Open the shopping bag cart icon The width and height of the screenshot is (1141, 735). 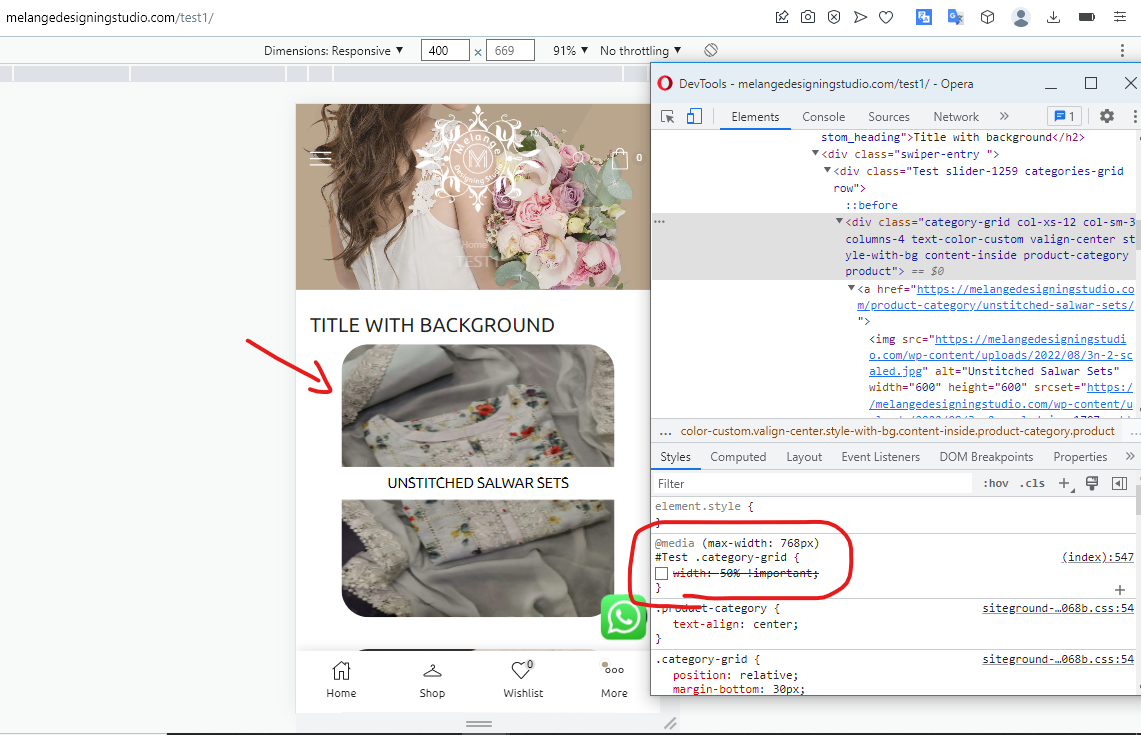[620, 159]
